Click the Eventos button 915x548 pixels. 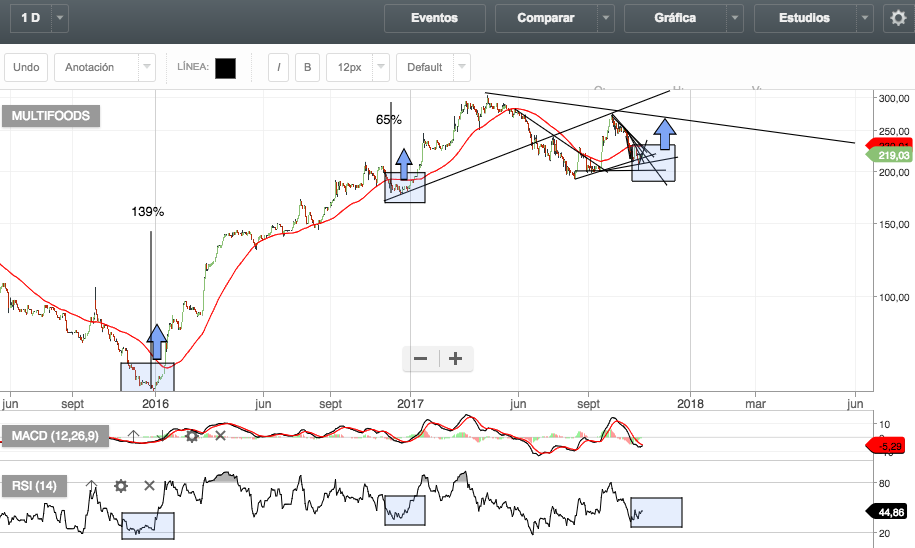click(435, 18)
